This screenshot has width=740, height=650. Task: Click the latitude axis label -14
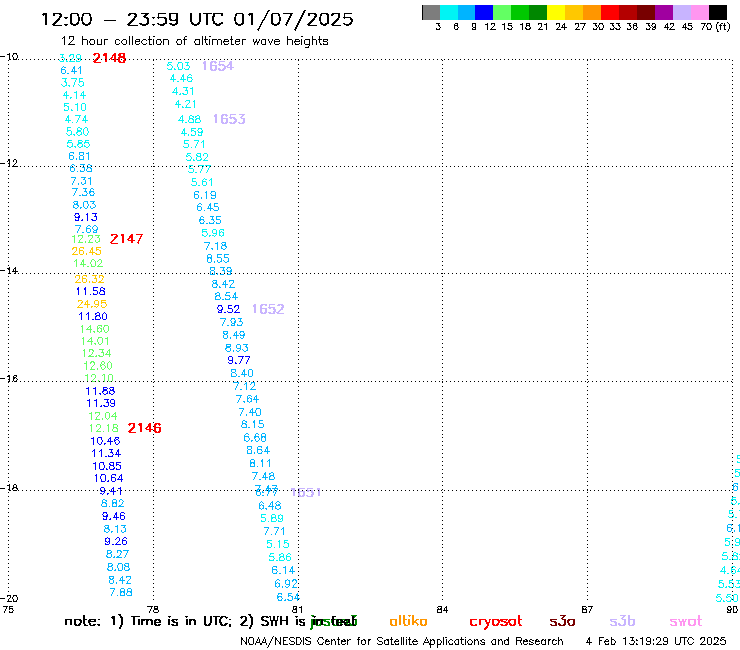[x=9, y=270]
